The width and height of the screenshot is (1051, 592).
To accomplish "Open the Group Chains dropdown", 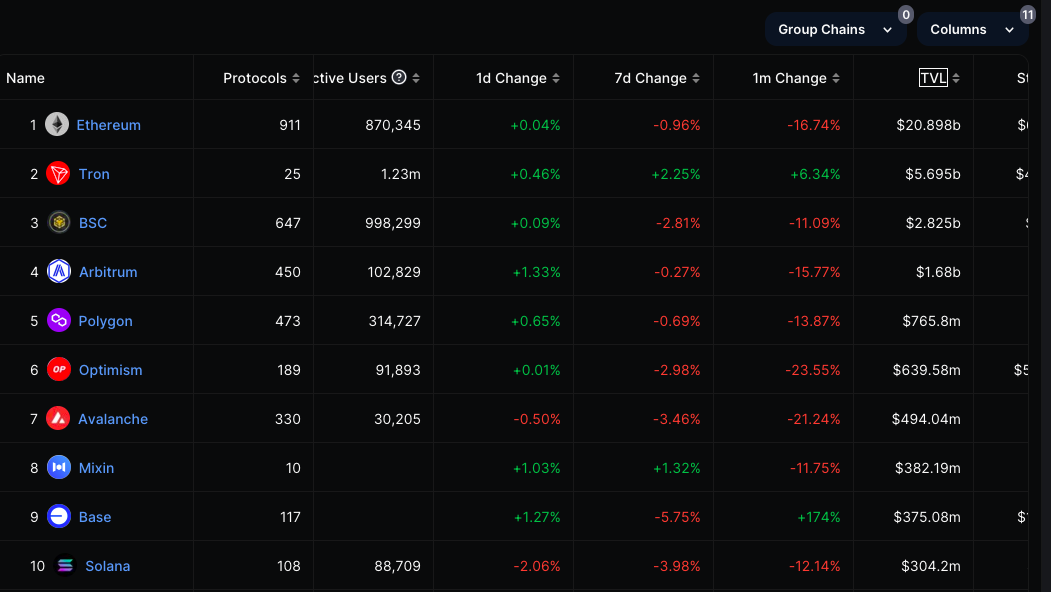I will tap(835, 30).
